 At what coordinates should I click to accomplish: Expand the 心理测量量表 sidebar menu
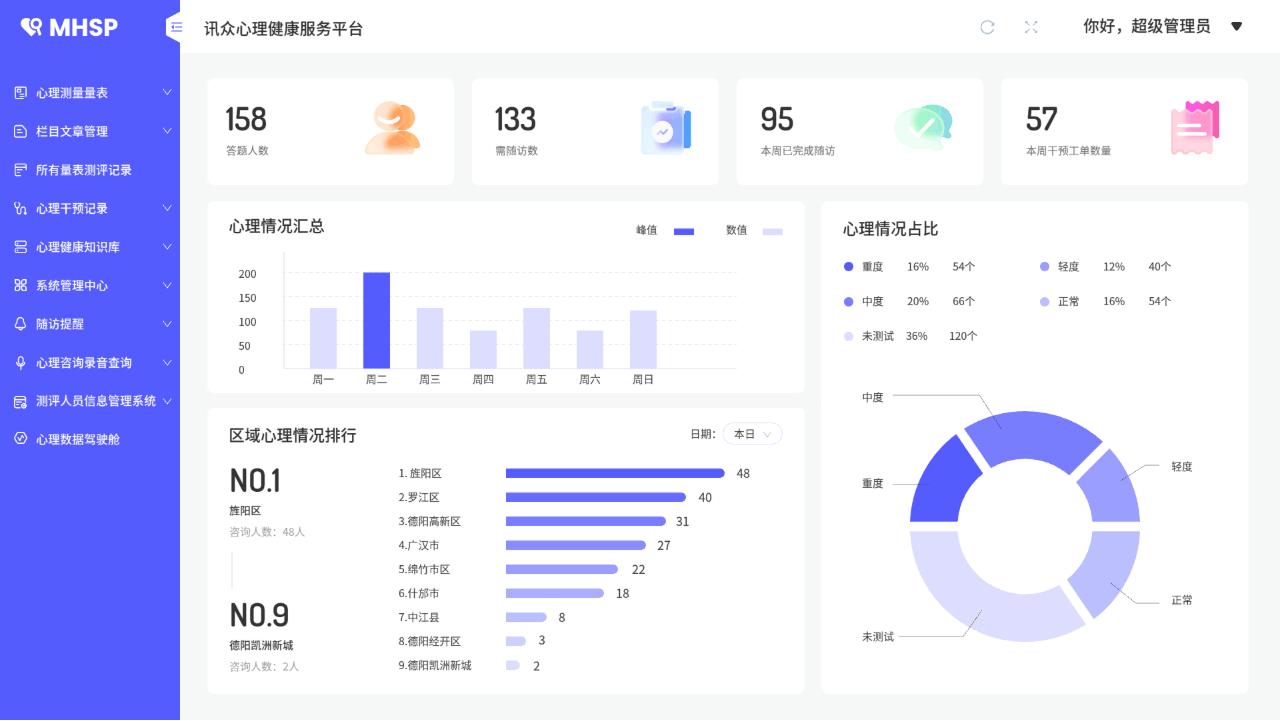point(90,93)
